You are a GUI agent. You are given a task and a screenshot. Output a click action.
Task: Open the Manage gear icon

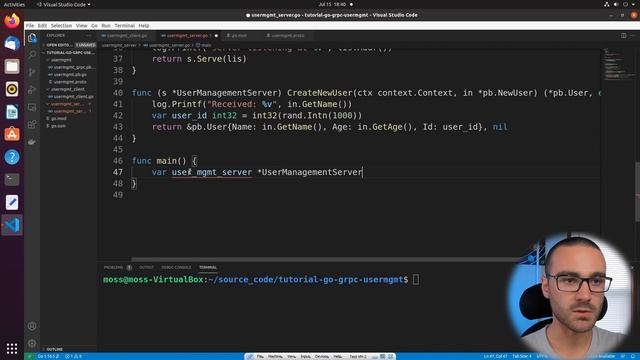click(32, 343)
